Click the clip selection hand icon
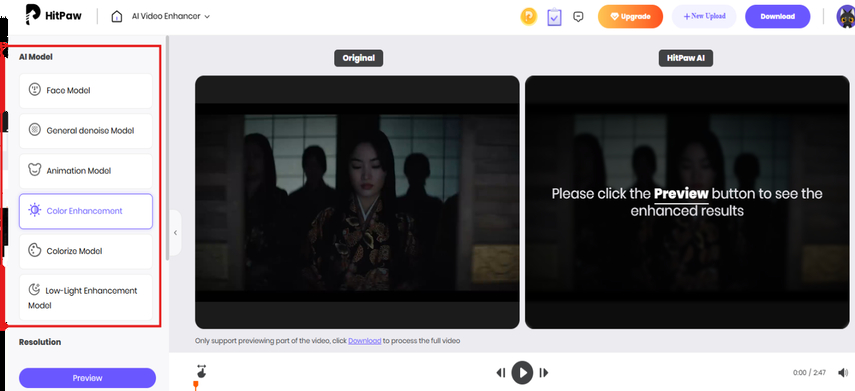Image resolution: width=855 pixels, height=391 pixels. 202,371
